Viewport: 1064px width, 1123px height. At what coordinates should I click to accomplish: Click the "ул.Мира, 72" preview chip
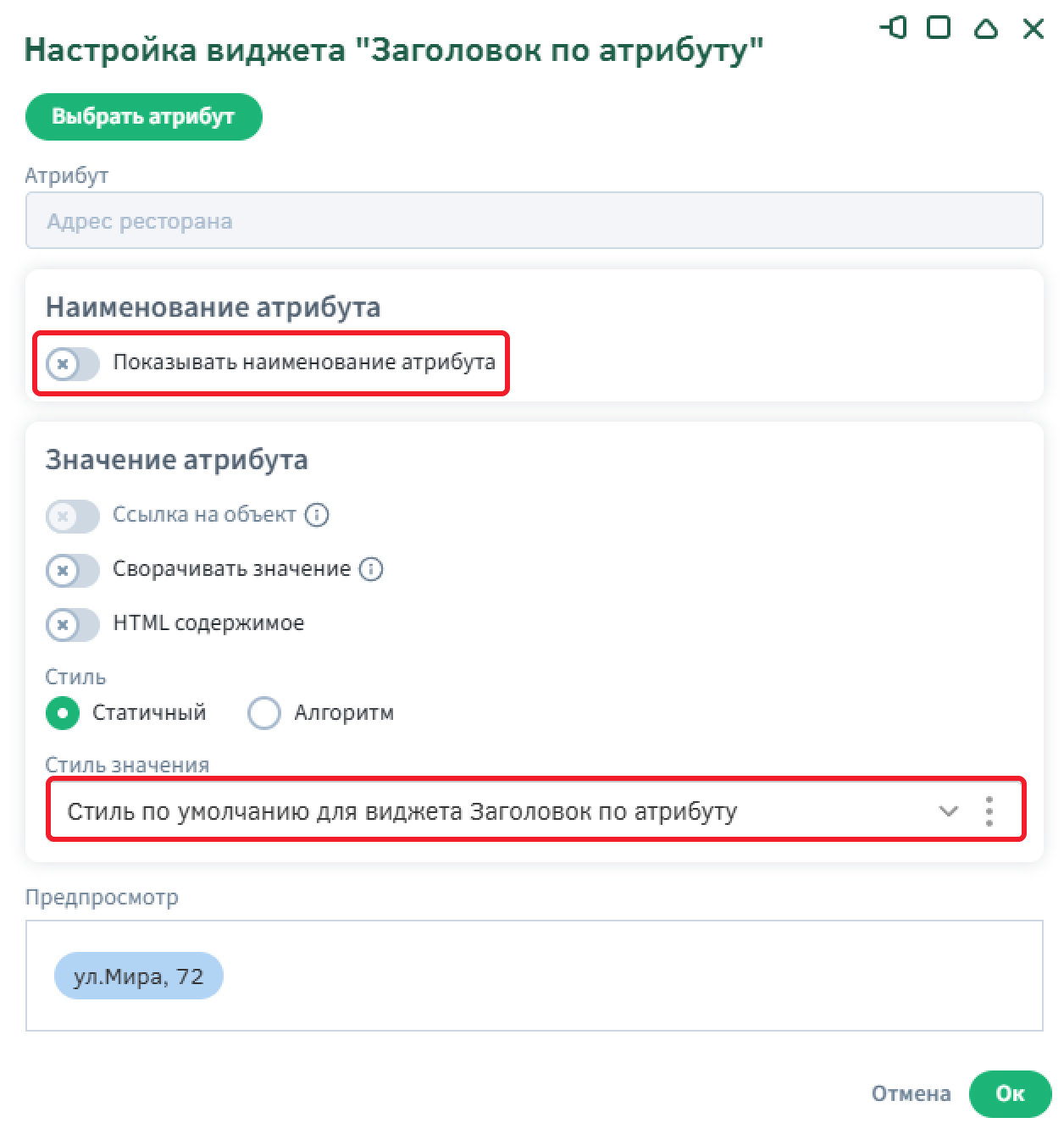click(139, 976)
